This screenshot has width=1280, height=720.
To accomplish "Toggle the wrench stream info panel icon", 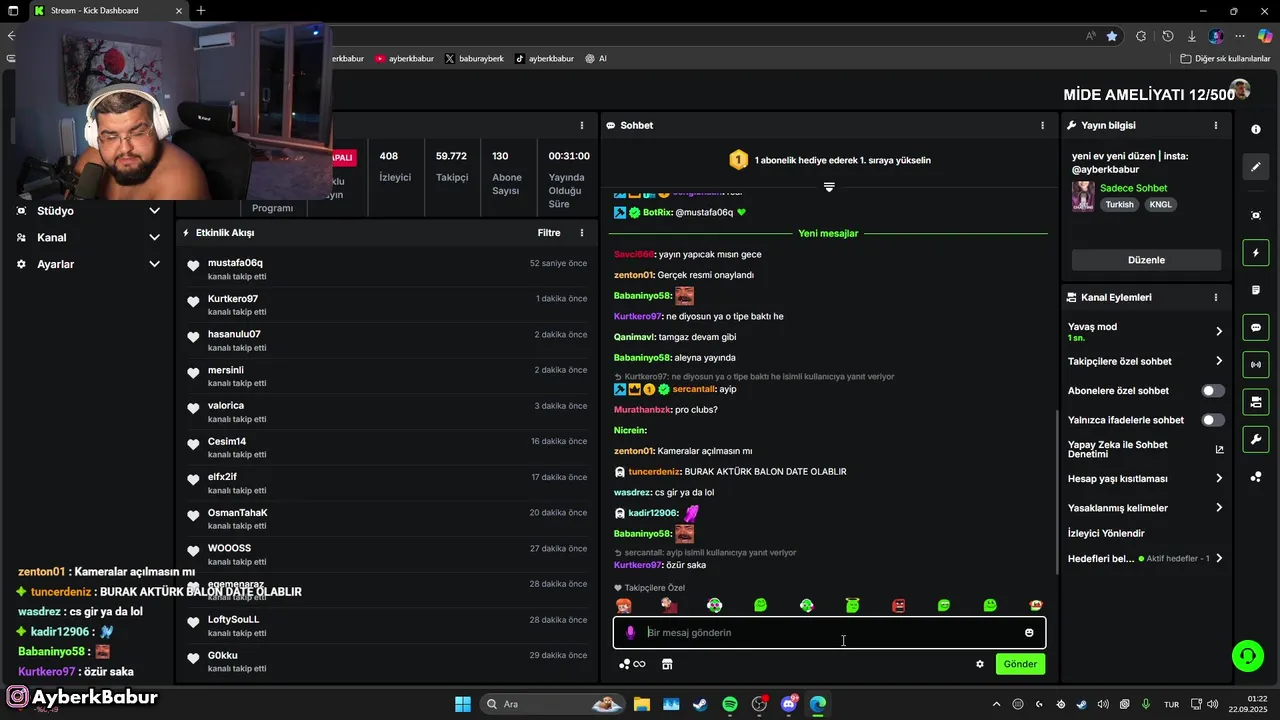I will point(1256,439).
